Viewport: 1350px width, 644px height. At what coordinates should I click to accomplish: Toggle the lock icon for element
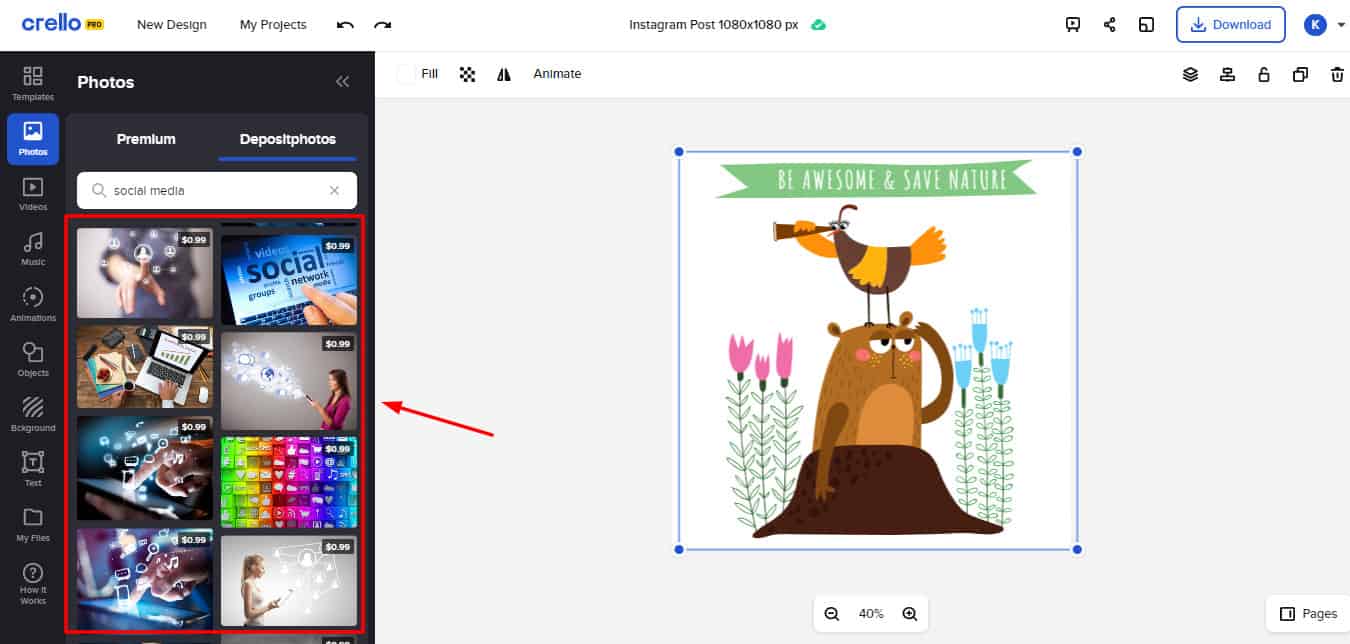click(x=1264, y=74)
